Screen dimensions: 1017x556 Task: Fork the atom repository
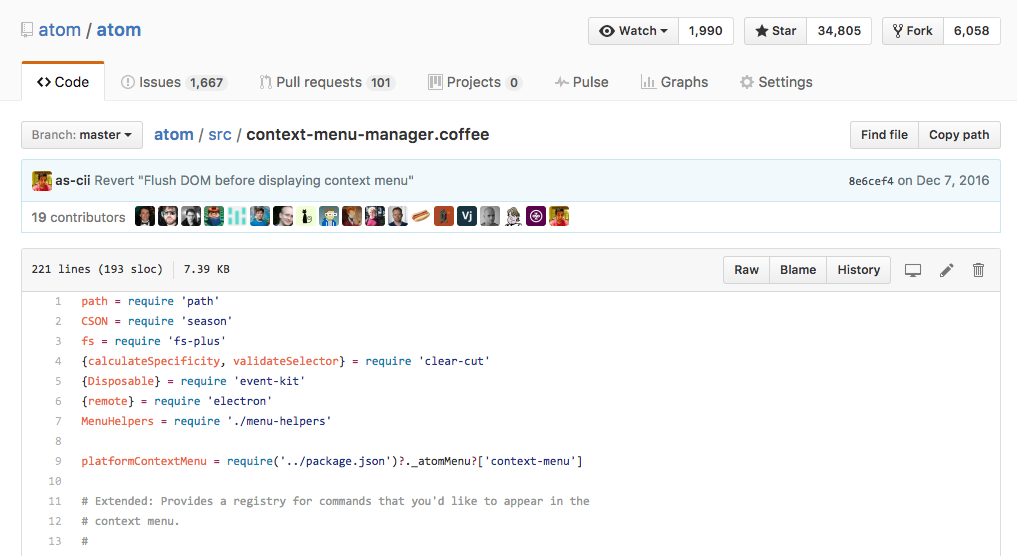pyautogui.click(x=912, y=31)
